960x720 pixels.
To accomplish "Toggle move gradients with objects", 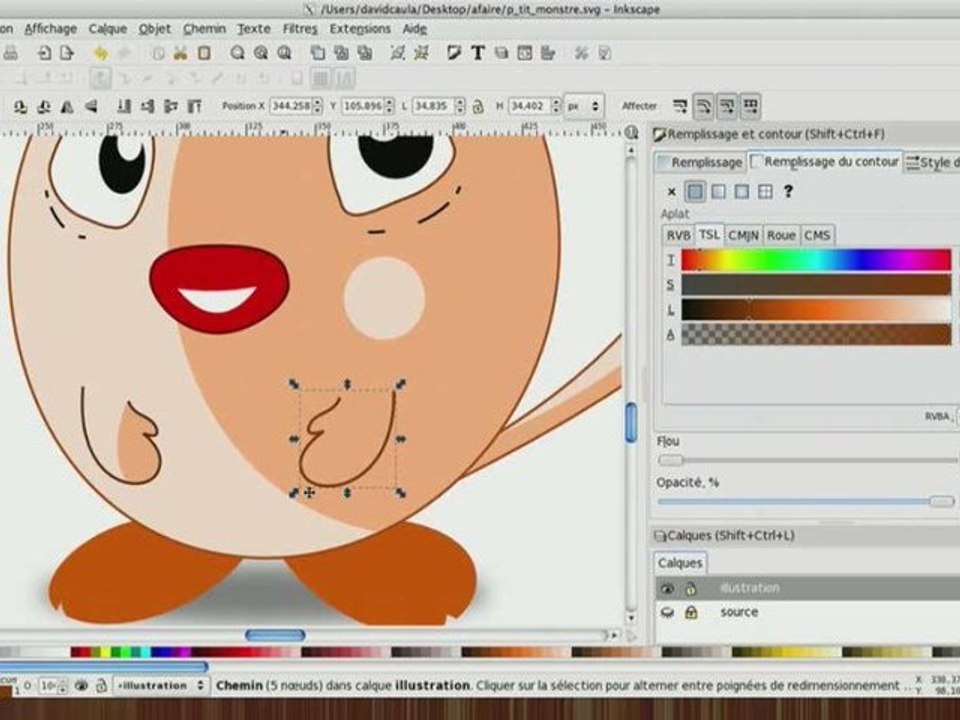I will (727, 107).
